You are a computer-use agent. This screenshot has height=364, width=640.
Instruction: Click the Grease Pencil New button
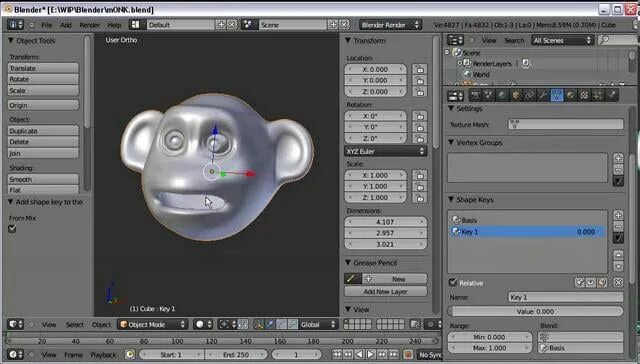(394, 279)
